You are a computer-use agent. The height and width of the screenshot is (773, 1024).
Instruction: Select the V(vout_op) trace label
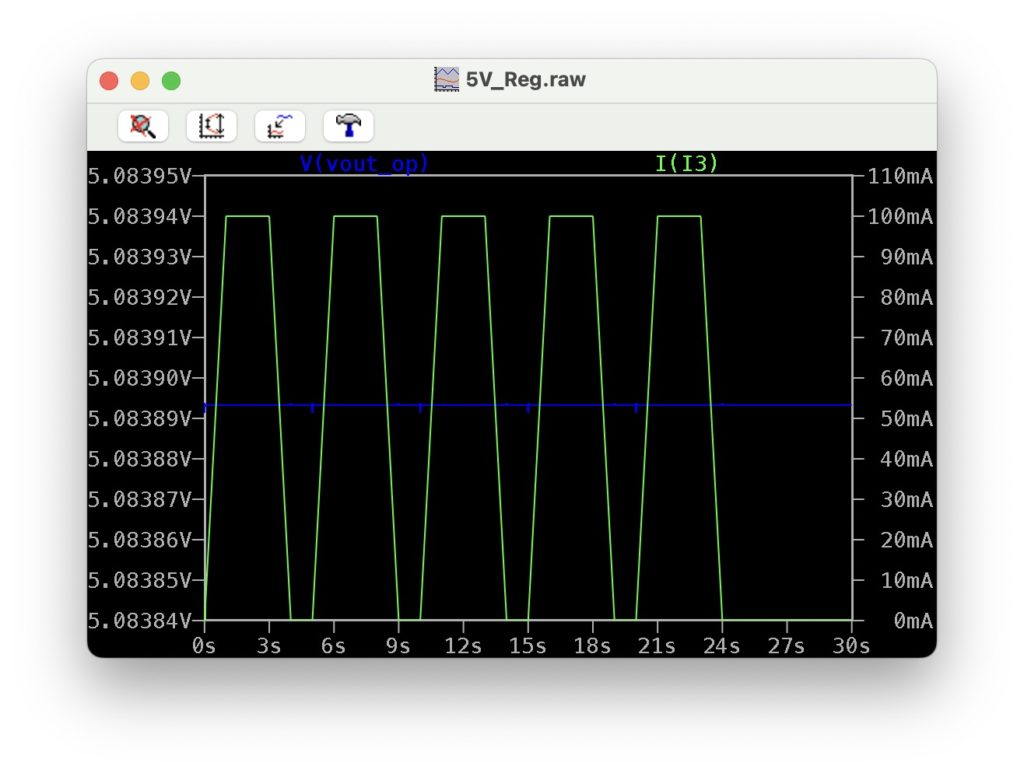coord(364,163)
